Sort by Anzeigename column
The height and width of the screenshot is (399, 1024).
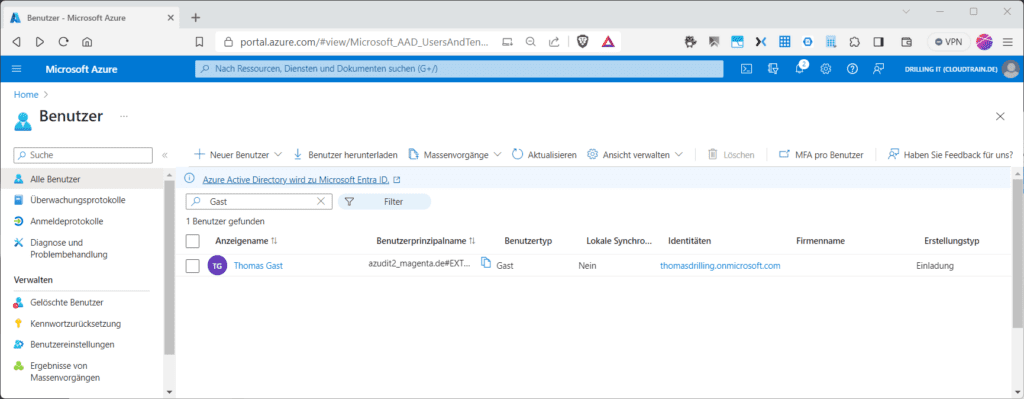point(246,241)
